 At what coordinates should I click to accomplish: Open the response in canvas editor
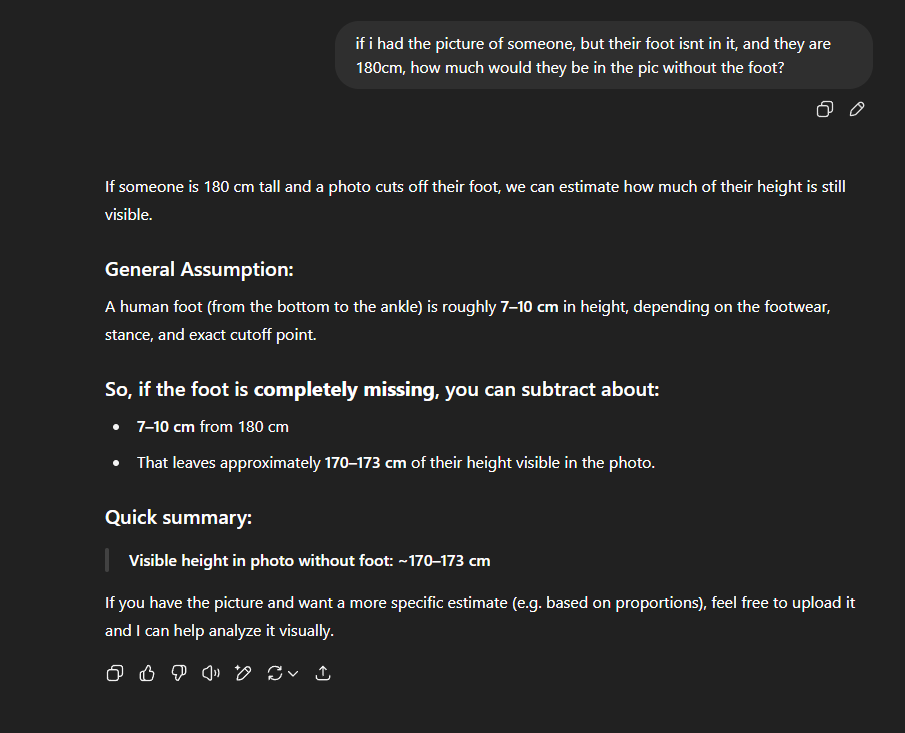(243, 673)
